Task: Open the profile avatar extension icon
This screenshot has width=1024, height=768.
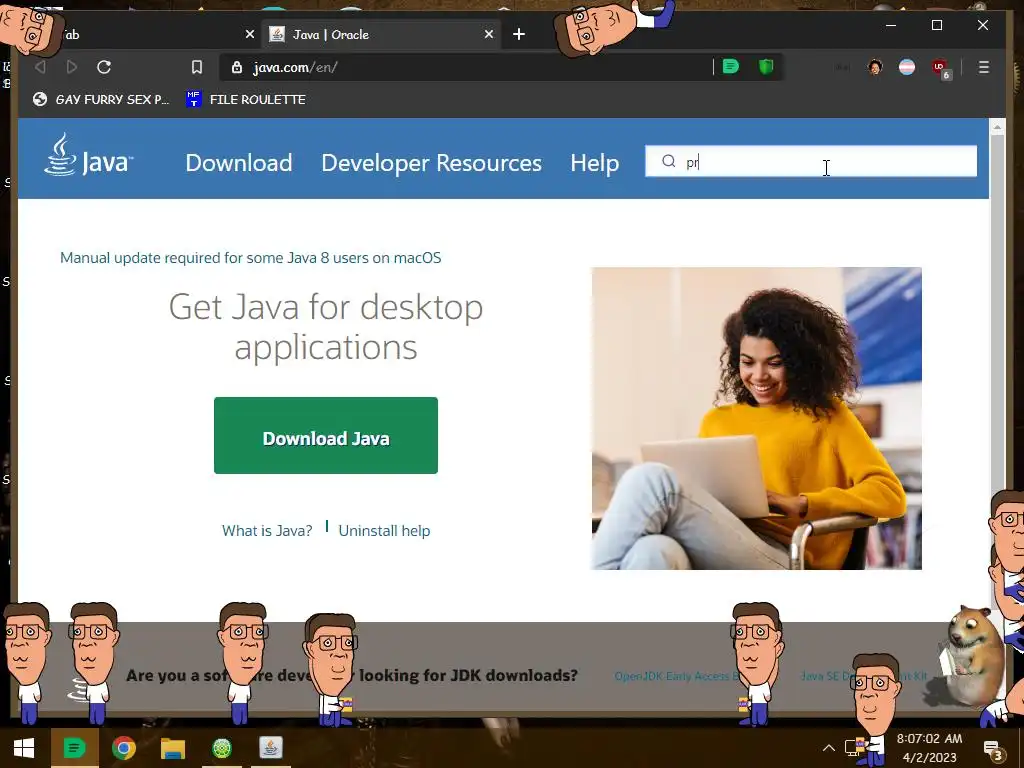Action: [x=875, y=67]
